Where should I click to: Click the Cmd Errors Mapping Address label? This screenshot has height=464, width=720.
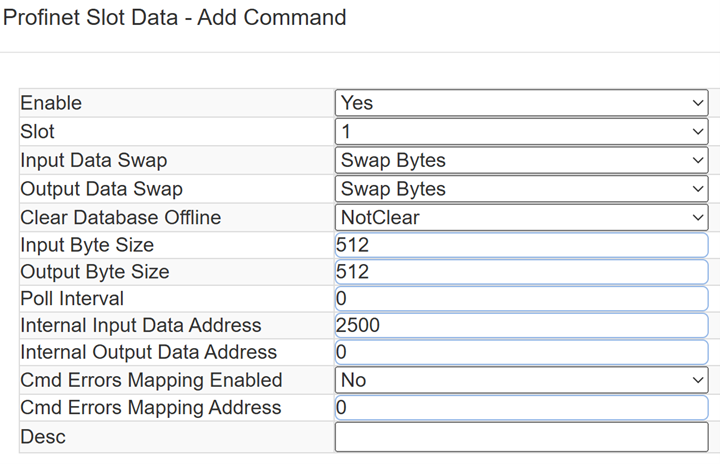tap(151, 407)
